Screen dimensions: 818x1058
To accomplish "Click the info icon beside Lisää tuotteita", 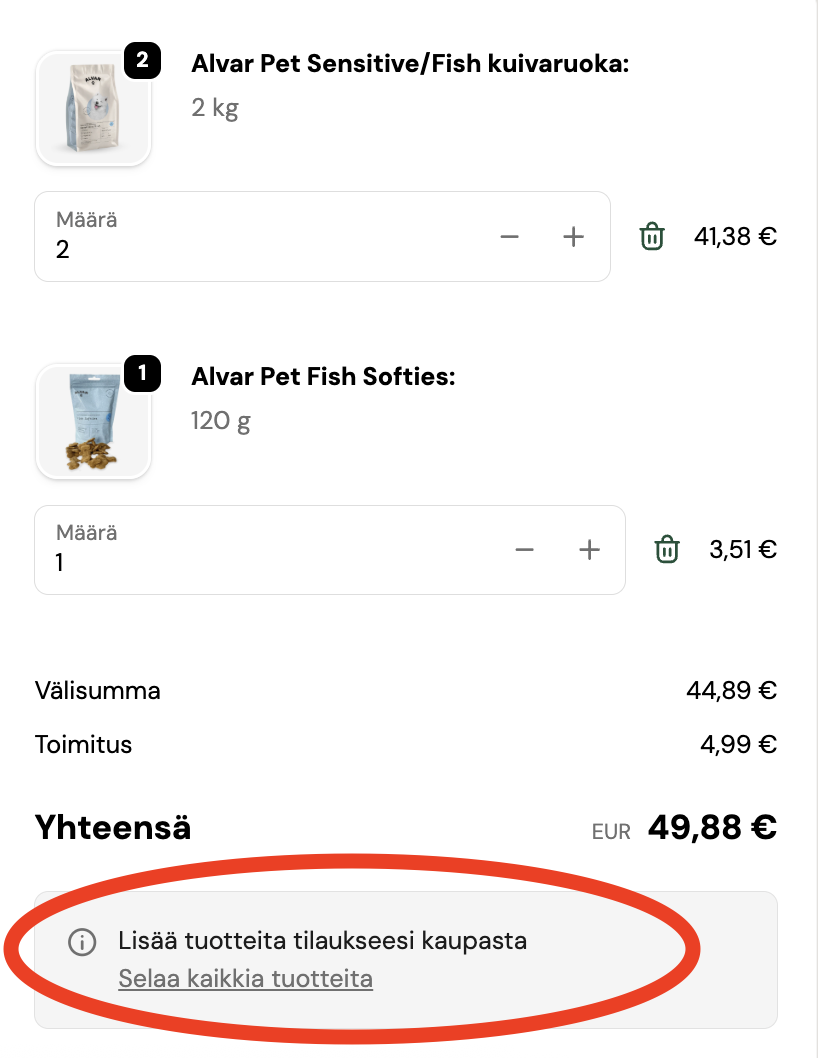I will [x=82, y=942].
